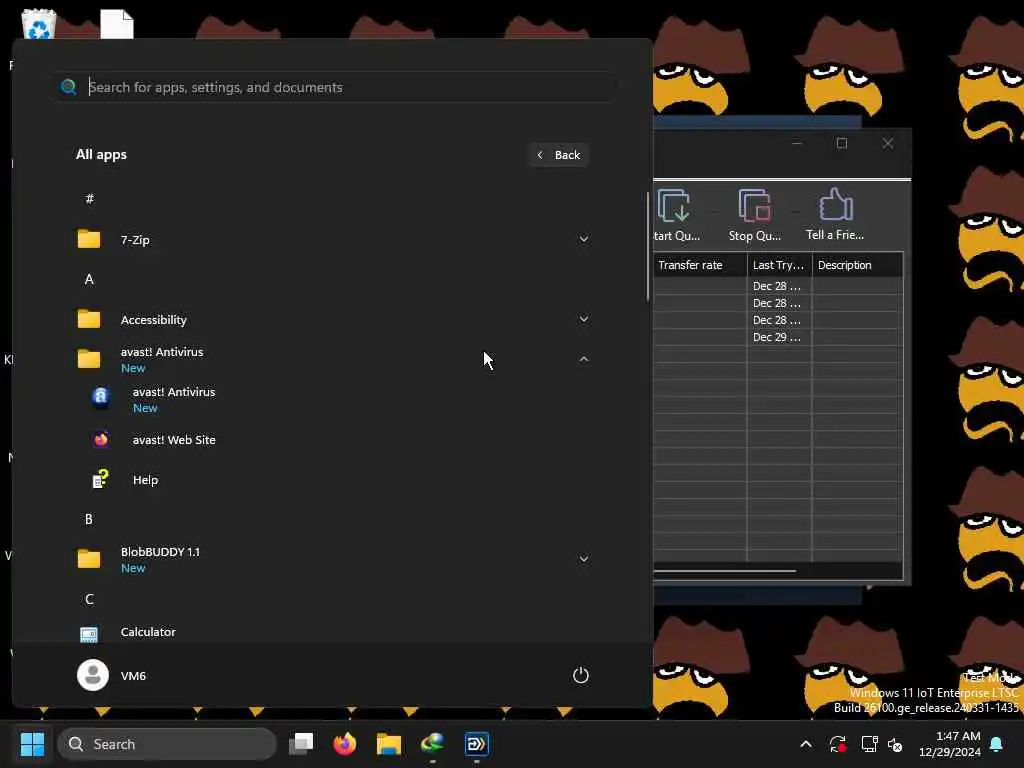Focus the Search for apps input field
The width and height of the screenshot is (1024, 768).
point(334,87)
